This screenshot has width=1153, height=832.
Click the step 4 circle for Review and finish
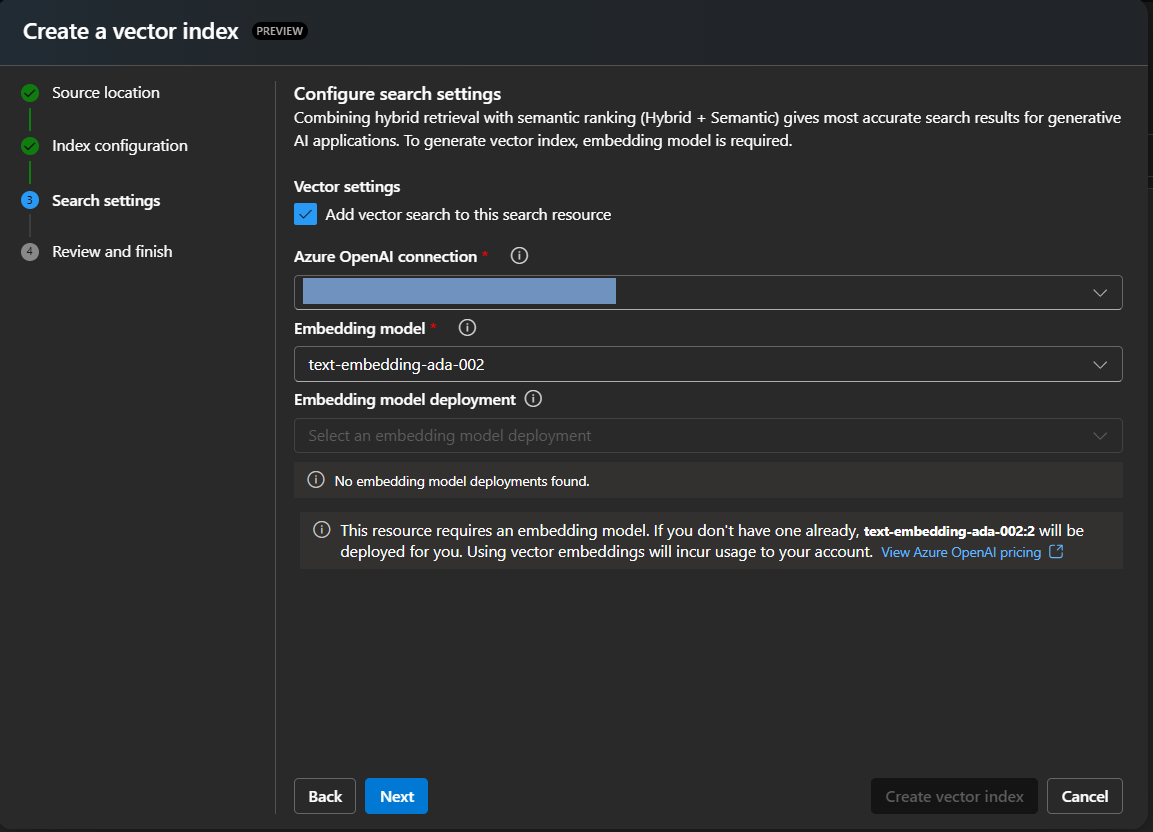[29, 251]
